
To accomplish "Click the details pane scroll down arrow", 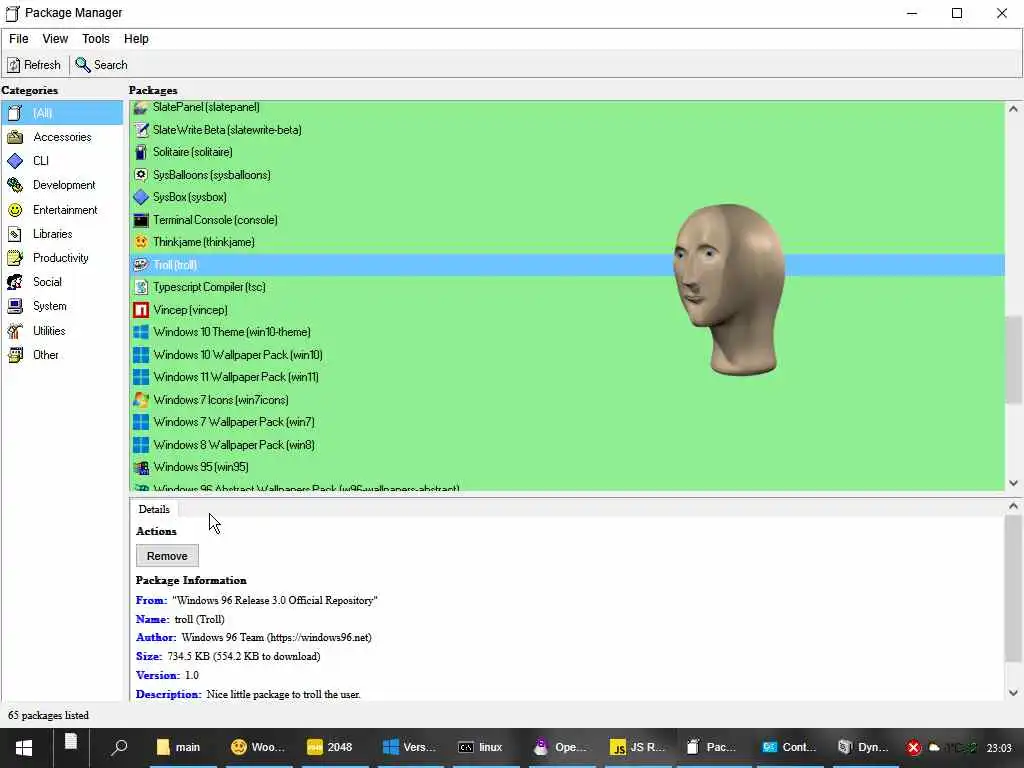I will [x=1014, y=693].
